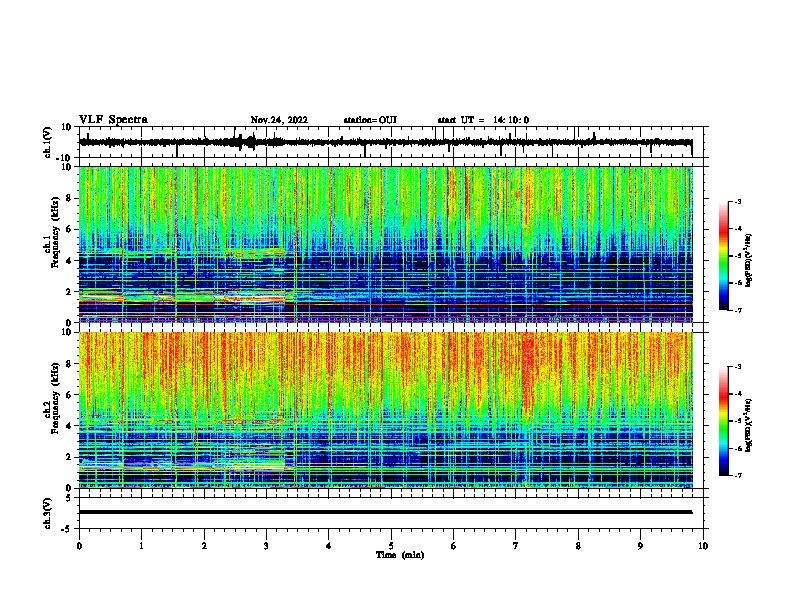This screenshot has width=792, height=612.
Task: Click the "-7" label on ch.1 color bar
Action: 737,310
